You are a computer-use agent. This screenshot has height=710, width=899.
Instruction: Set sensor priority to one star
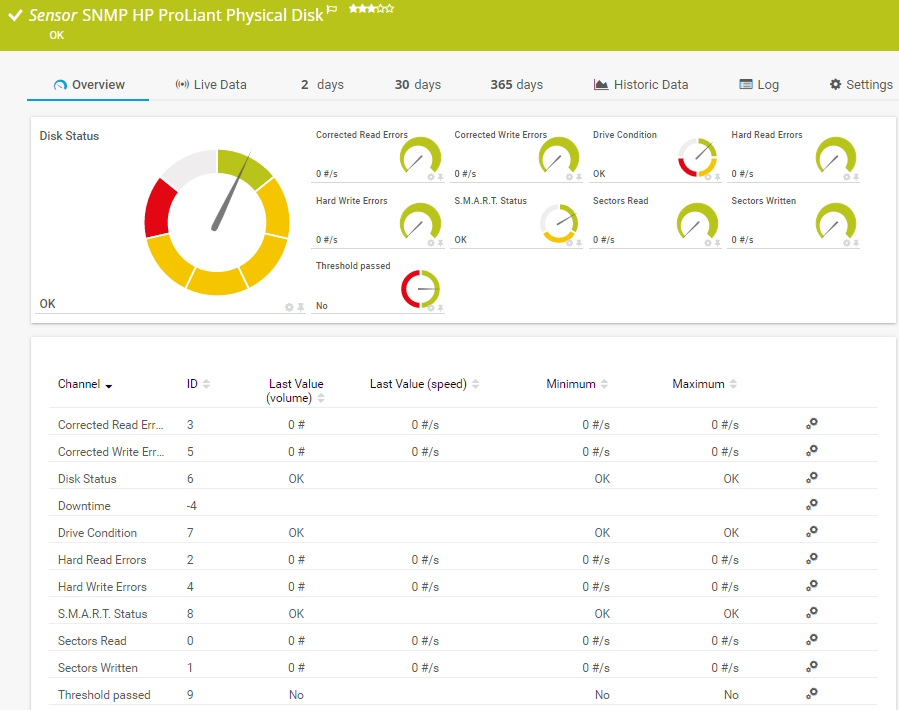click(x=353, y=8)
